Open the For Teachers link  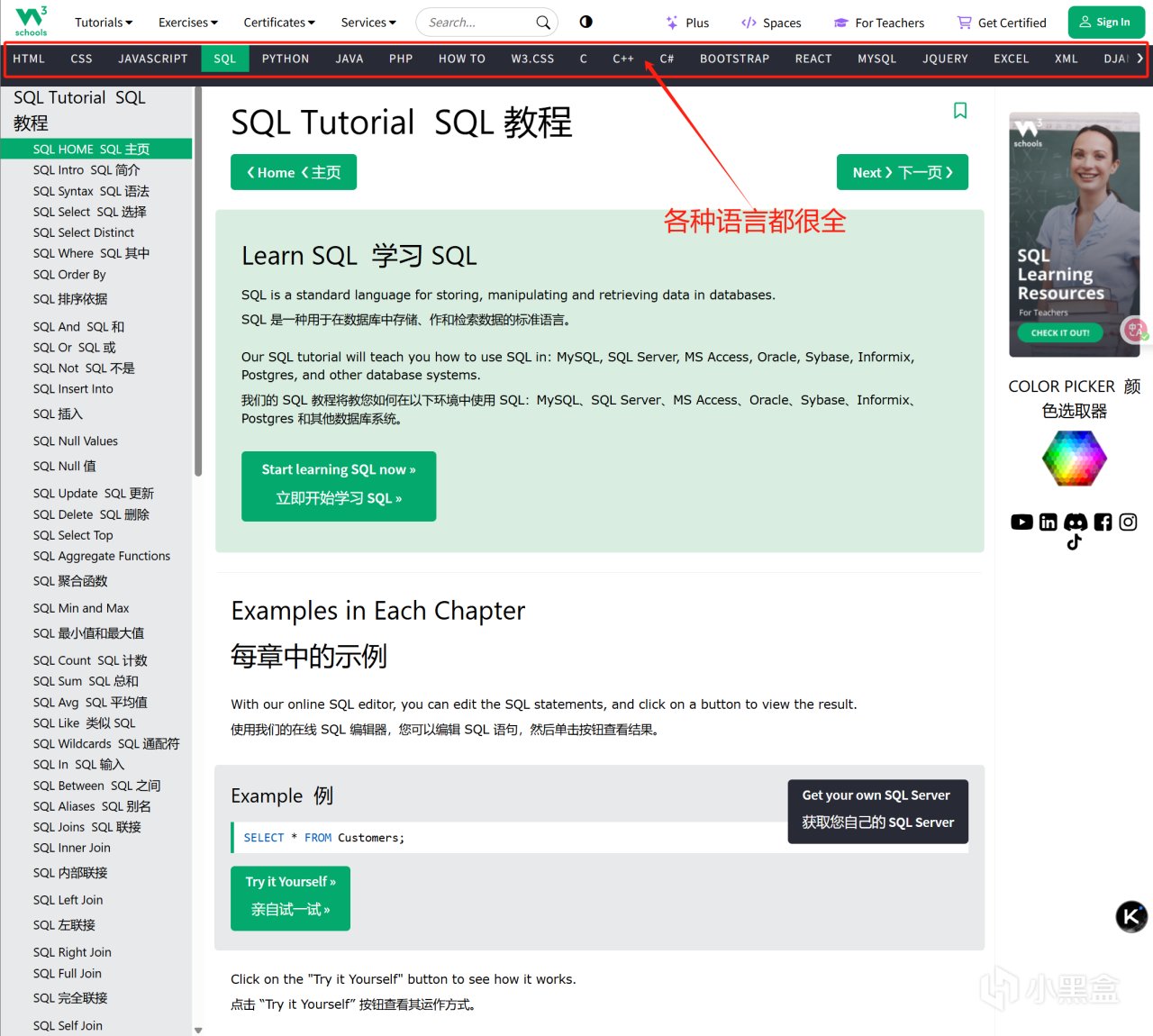(x=879, y=23)
